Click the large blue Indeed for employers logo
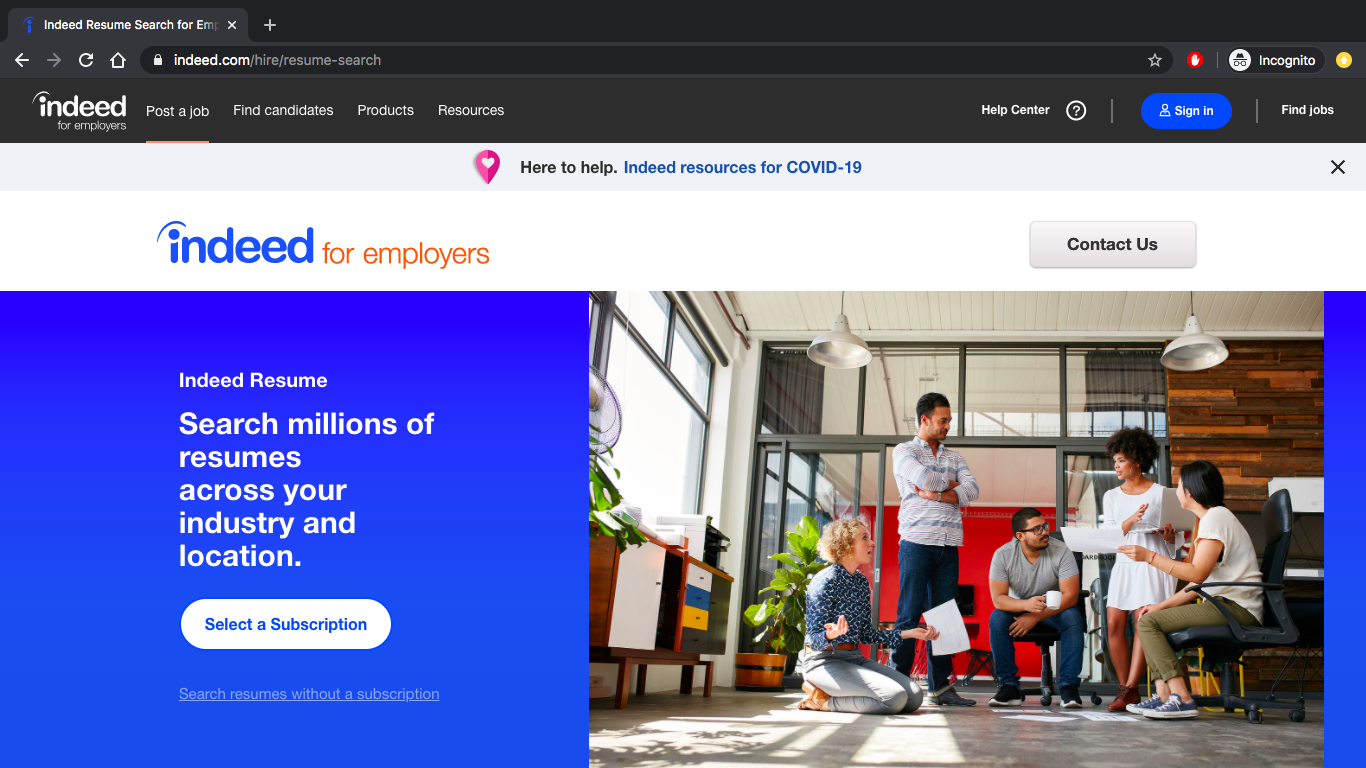Image resolution: width=1366 pixels, height=768 pixels. (323, 245)
